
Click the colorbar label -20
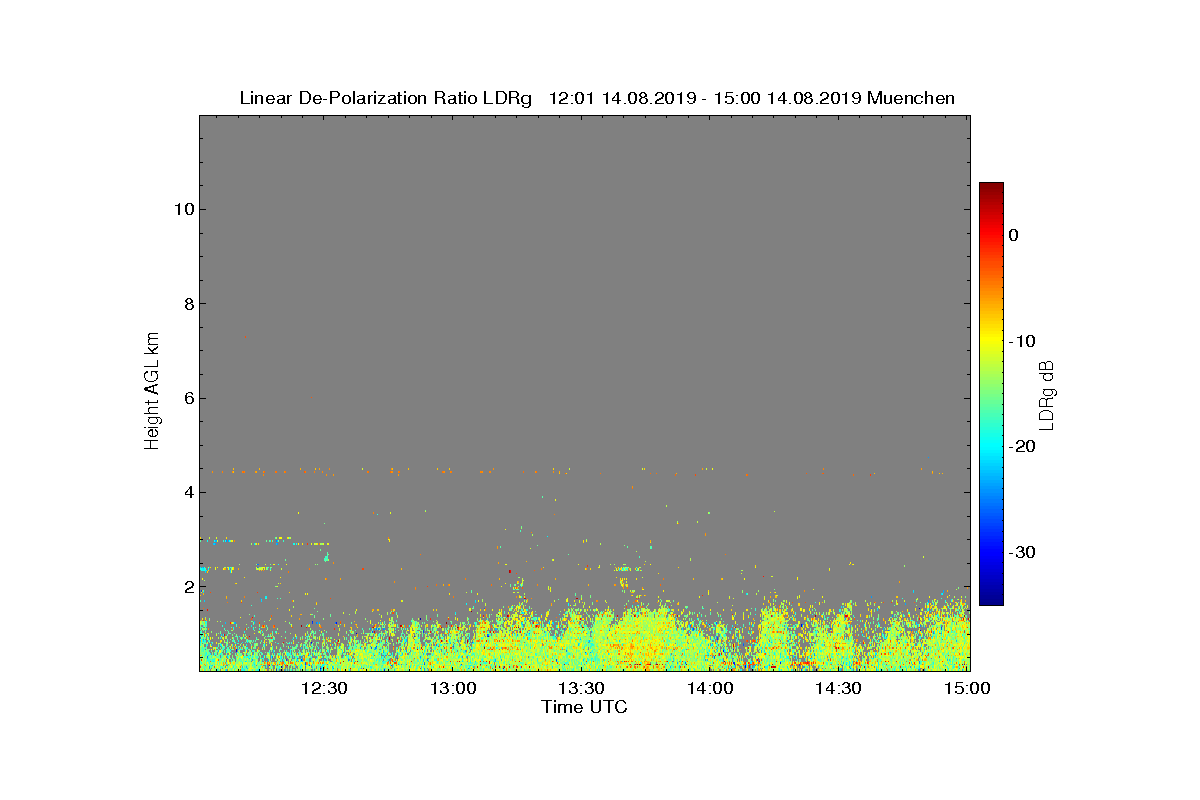coord(1023,446)
